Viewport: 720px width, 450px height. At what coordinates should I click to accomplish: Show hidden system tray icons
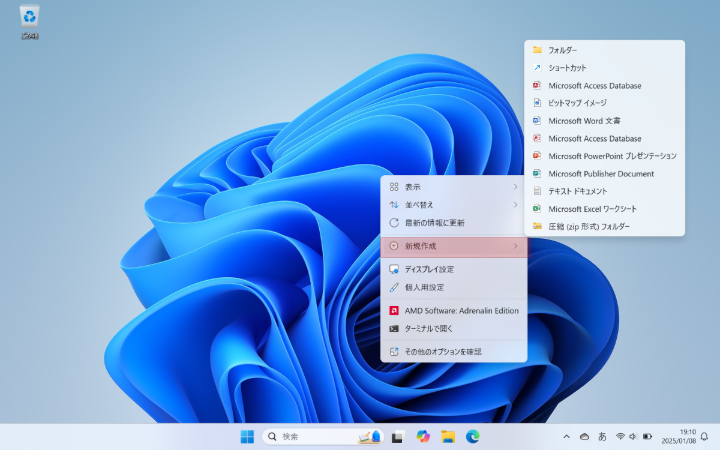click(x=566, y=437)
